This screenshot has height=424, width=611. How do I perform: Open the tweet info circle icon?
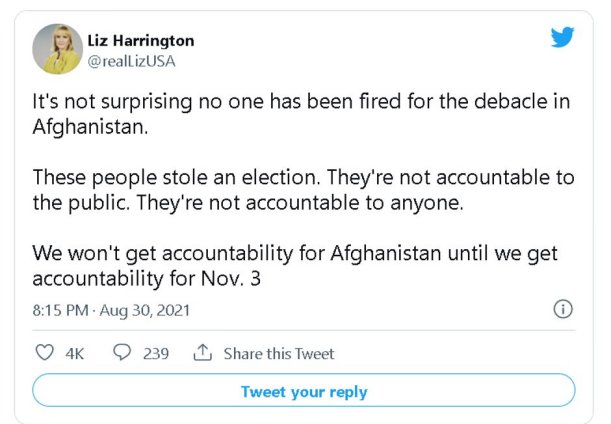(x=563, y=309)
